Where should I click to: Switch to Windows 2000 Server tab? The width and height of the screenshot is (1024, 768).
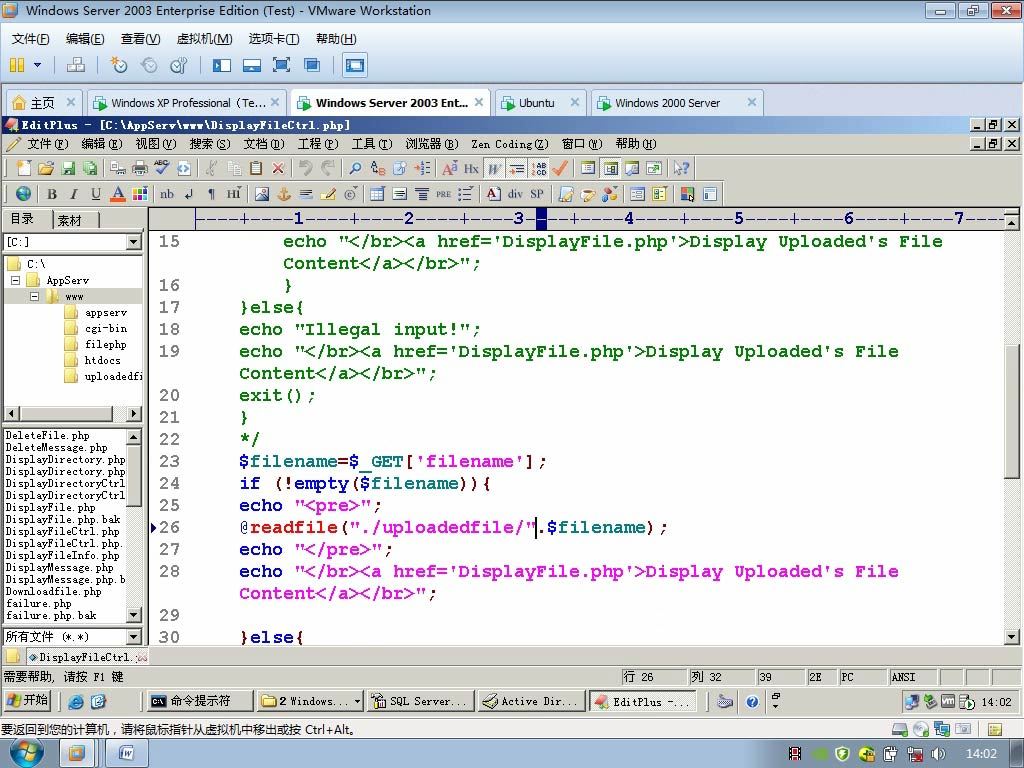(676, 103)
